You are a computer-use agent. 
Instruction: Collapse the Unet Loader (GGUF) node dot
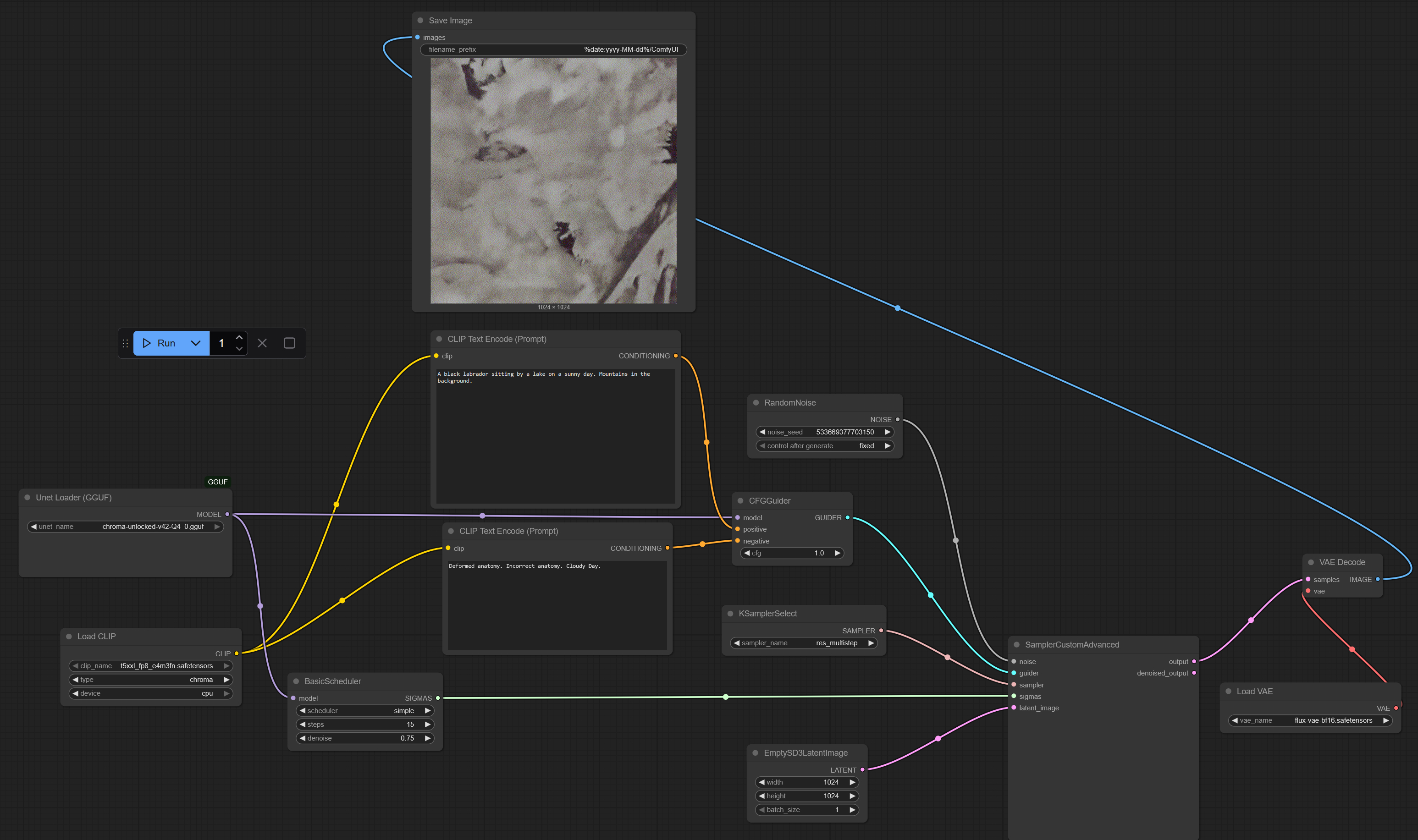(x=27, y=498)
